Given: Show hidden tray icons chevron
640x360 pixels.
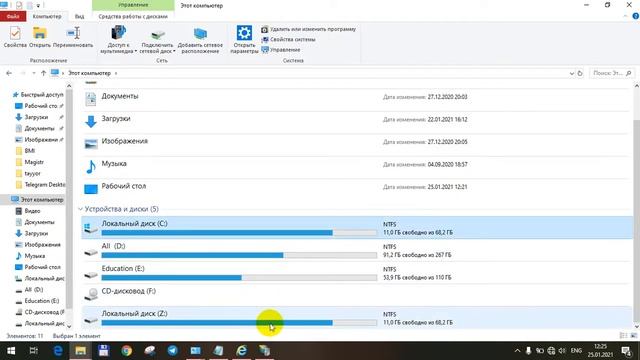Looking at the screenshot, I should point(517,351).
